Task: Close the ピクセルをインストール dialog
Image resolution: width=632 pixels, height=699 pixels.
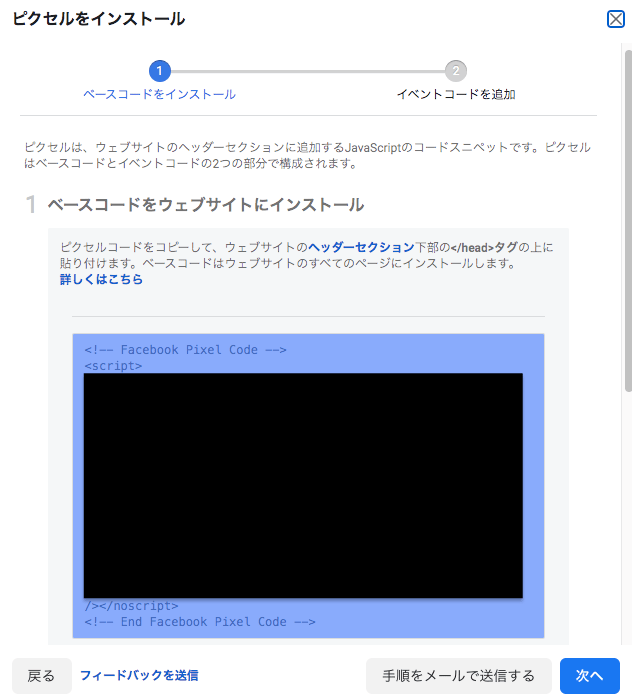Action: (616, 19)
